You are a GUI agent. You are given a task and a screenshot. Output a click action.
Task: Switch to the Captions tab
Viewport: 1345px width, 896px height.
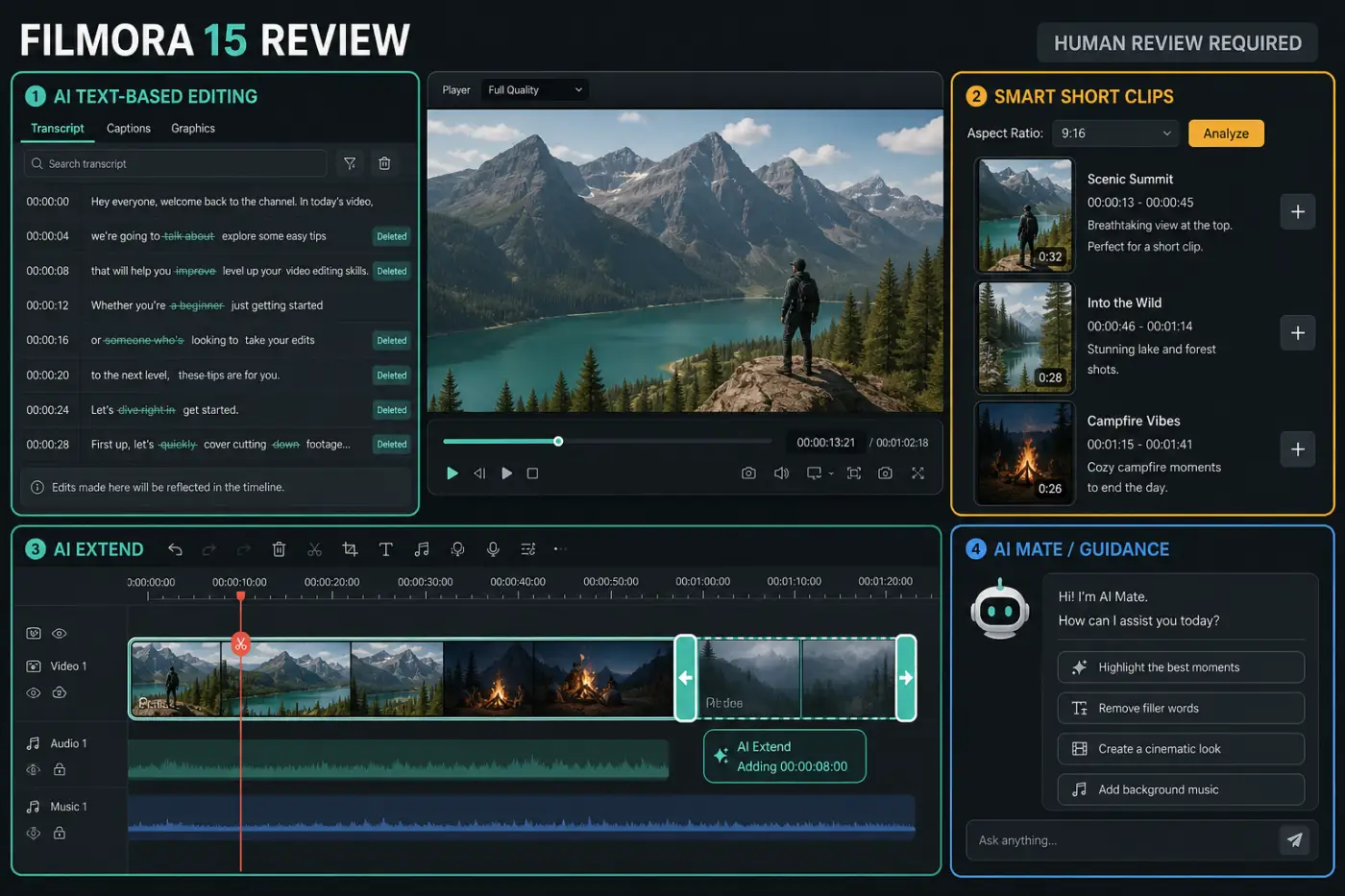[x=129, y=129]
